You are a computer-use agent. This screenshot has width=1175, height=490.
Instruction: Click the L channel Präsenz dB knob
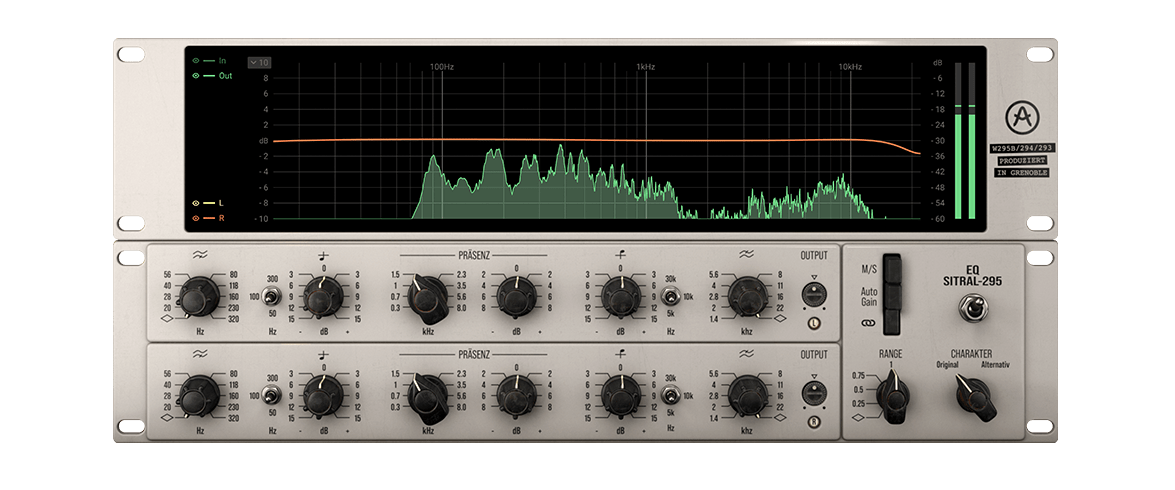(x=516, y=297)
